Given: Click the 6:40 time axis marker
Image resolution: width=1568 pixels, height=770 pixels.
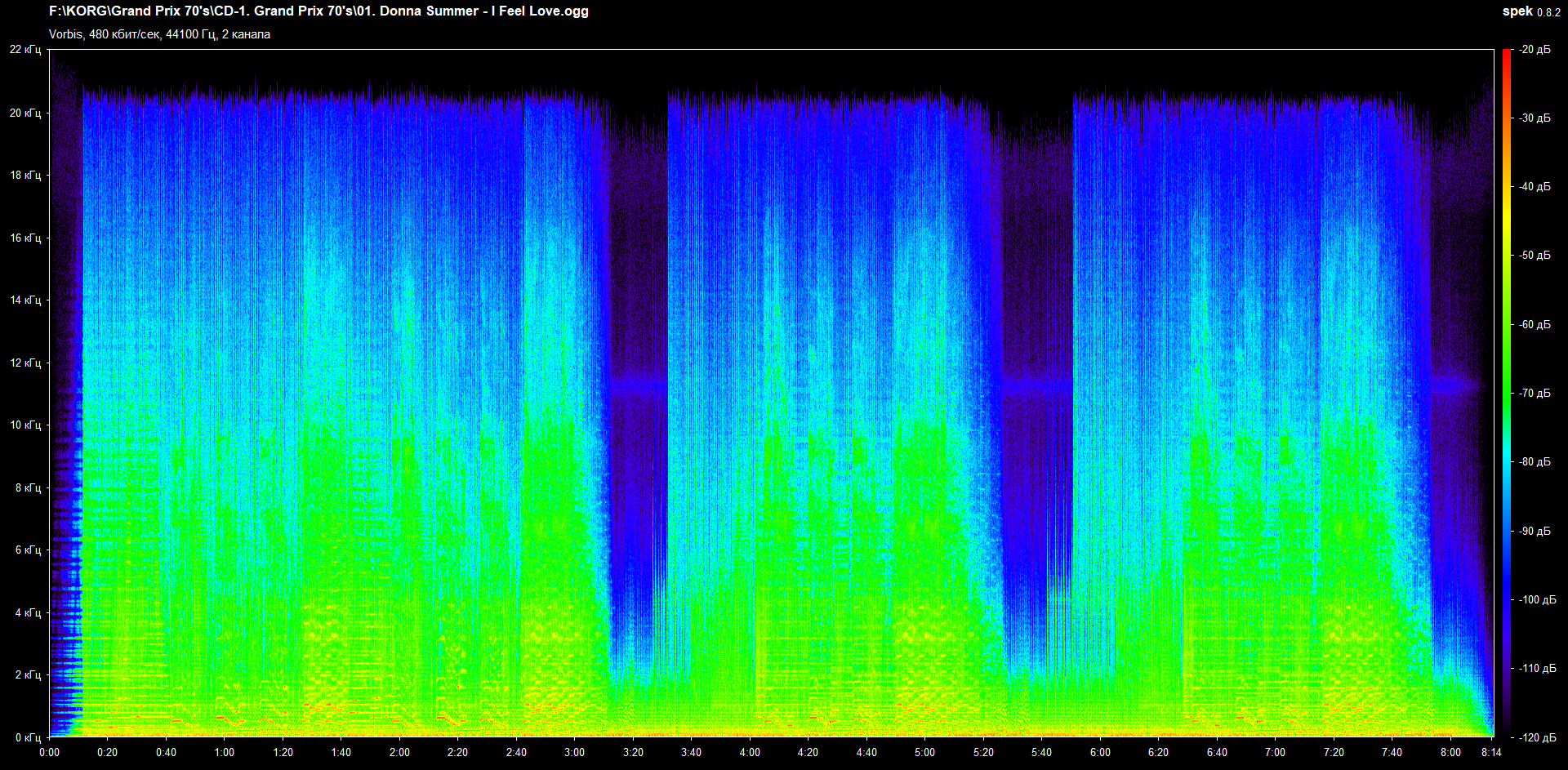Looking at the screenshot, I should tap(1217, 752).
